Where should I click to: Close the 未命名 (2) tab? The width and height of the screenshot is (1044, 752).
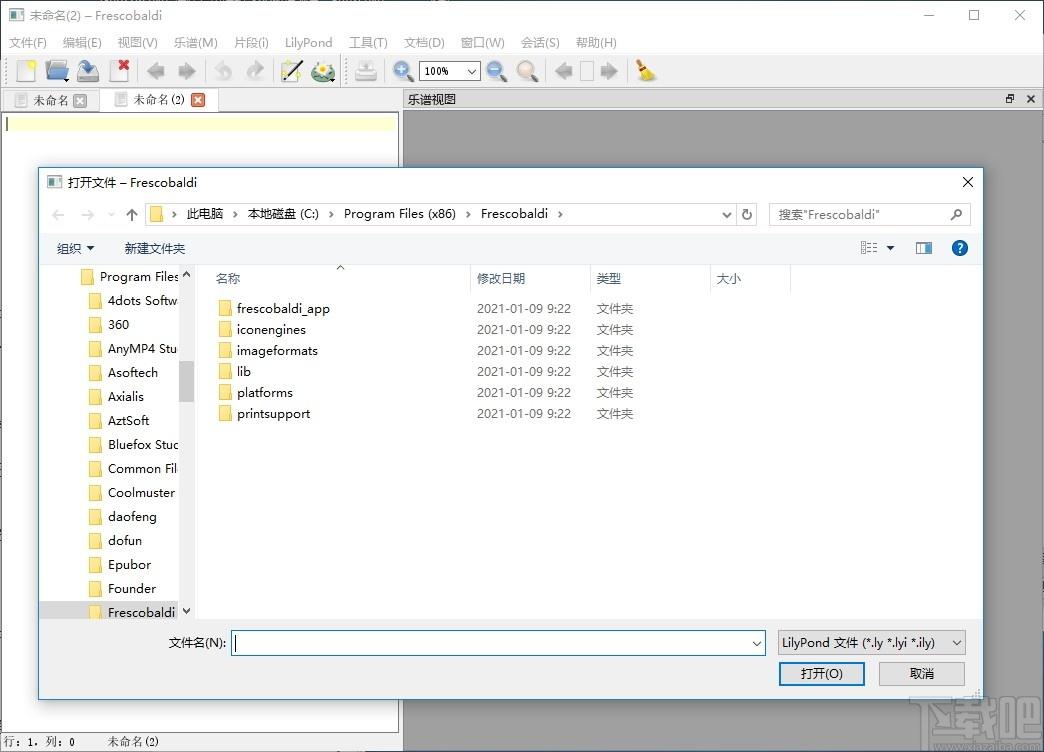[198, 100]
